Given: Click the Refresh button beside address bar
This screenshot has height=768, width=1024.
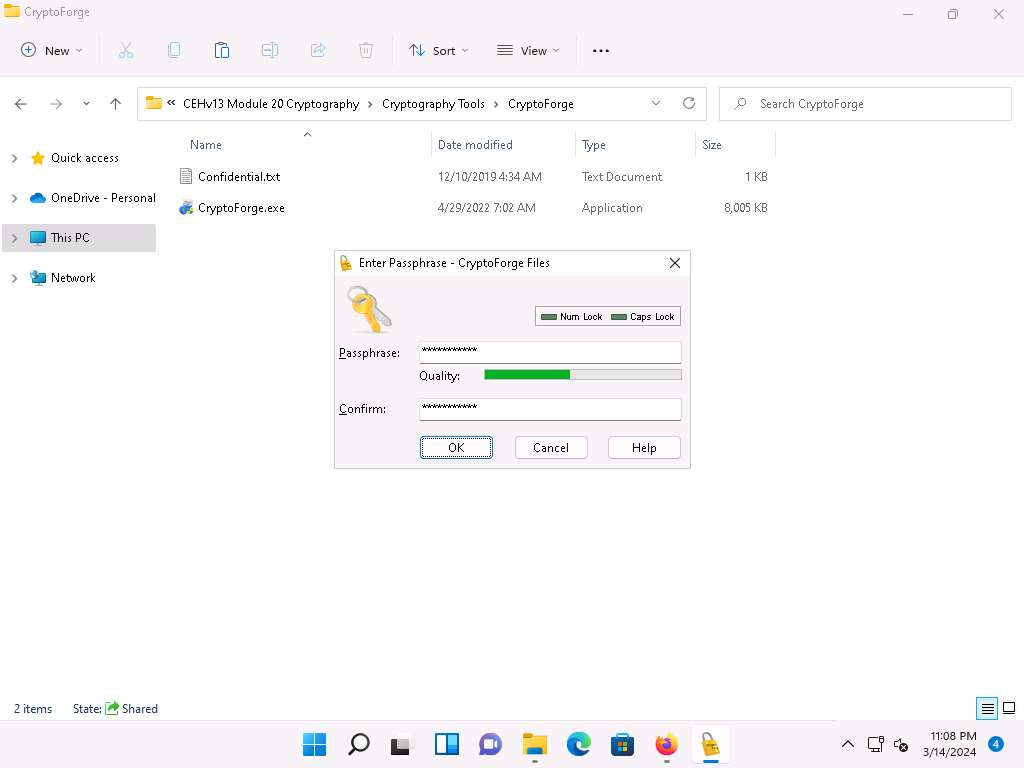Looking at the screenshot, I should tap(688, 103).
